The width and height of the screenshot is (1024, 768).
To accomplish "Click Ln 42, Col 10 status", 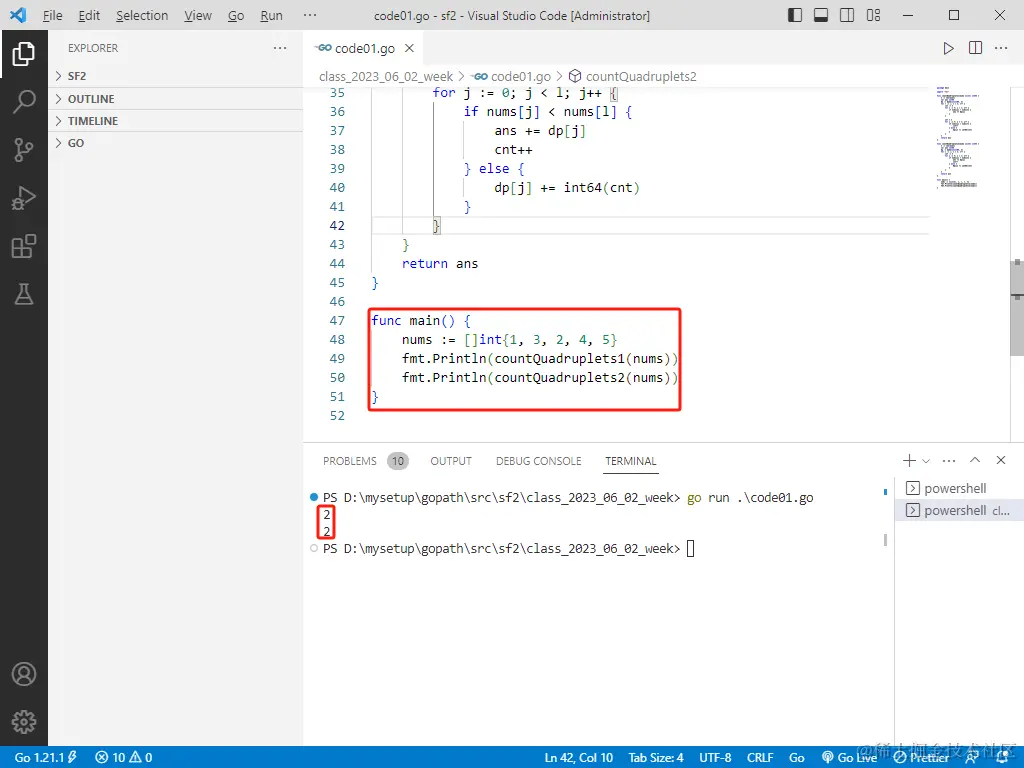I will click(579, 758).
